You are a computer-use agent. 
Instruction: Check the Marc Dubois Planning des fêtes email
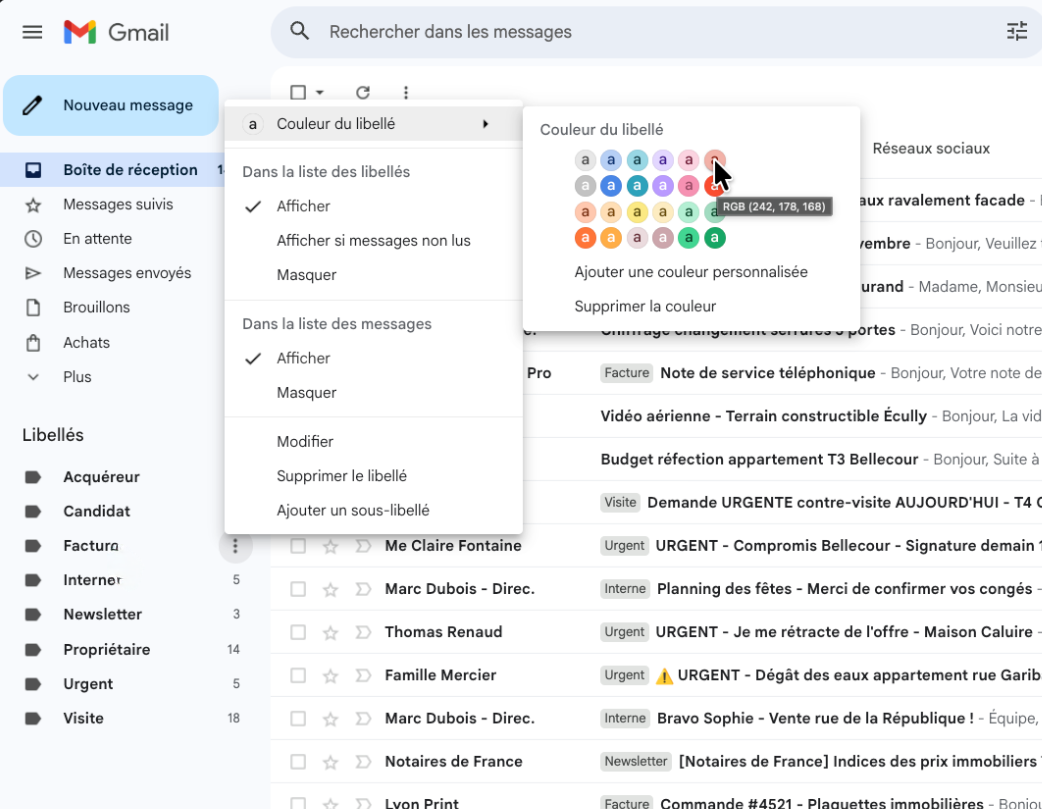click(x=298, y=589)
